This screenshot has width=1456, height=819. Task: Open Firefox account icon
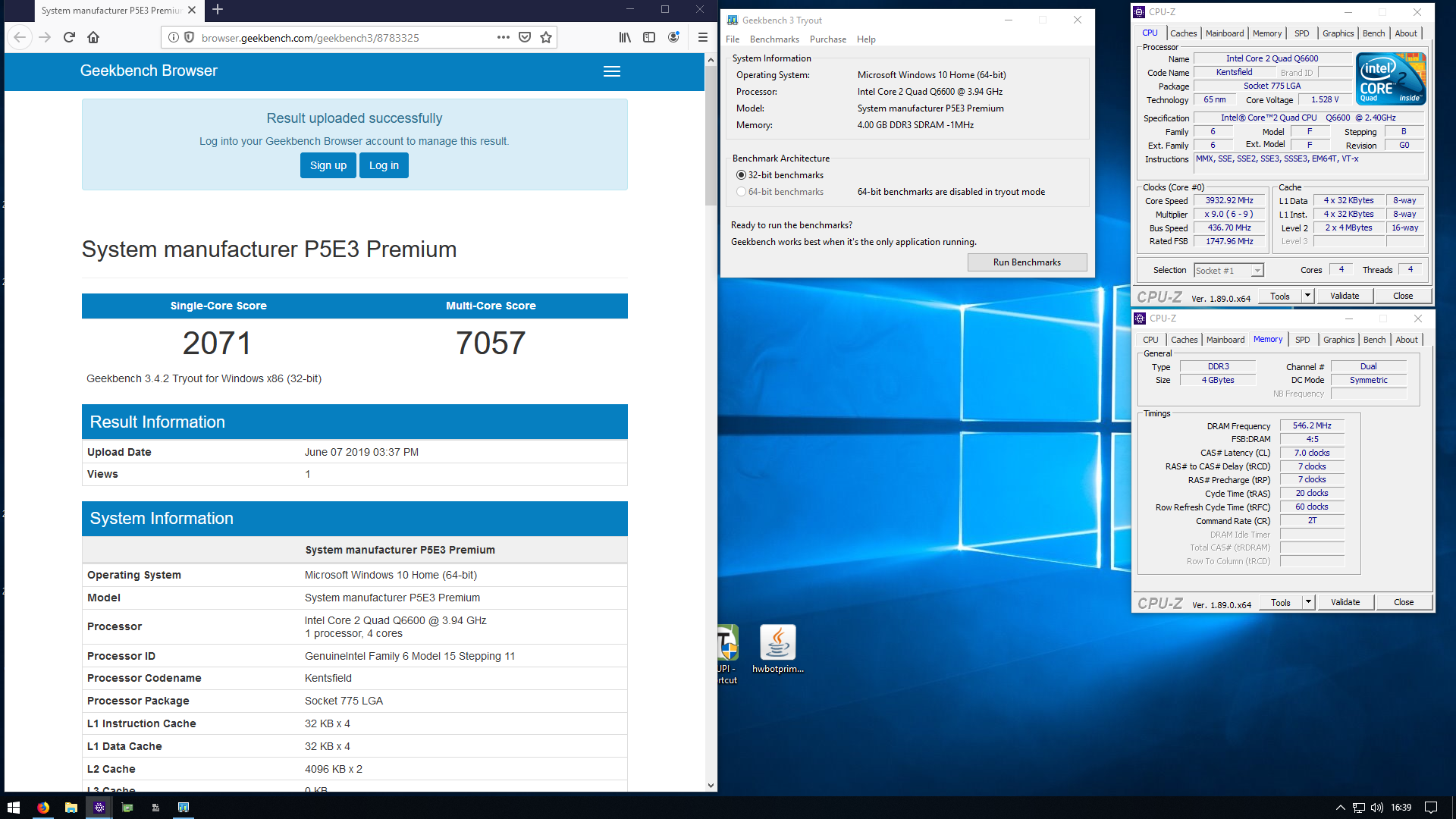point(673,37)
